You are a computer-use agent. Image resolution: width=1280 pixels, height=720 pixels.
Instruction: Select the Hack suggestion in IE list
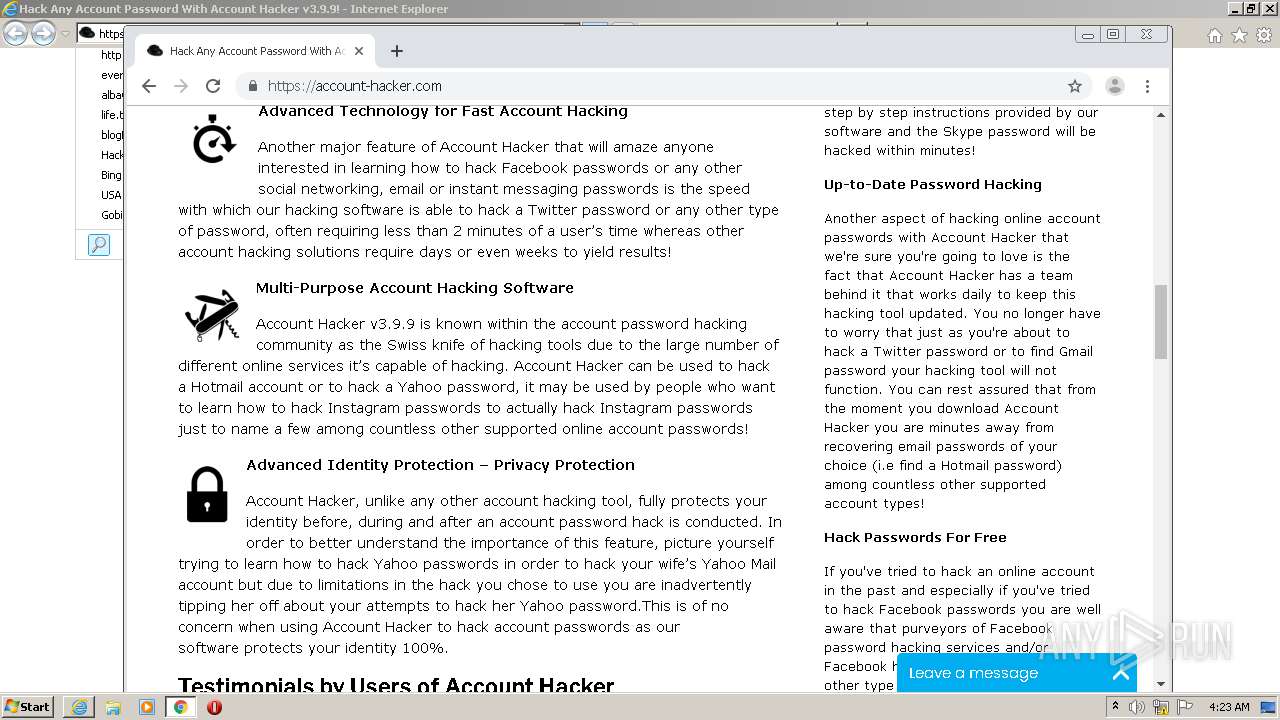(111, 155)
